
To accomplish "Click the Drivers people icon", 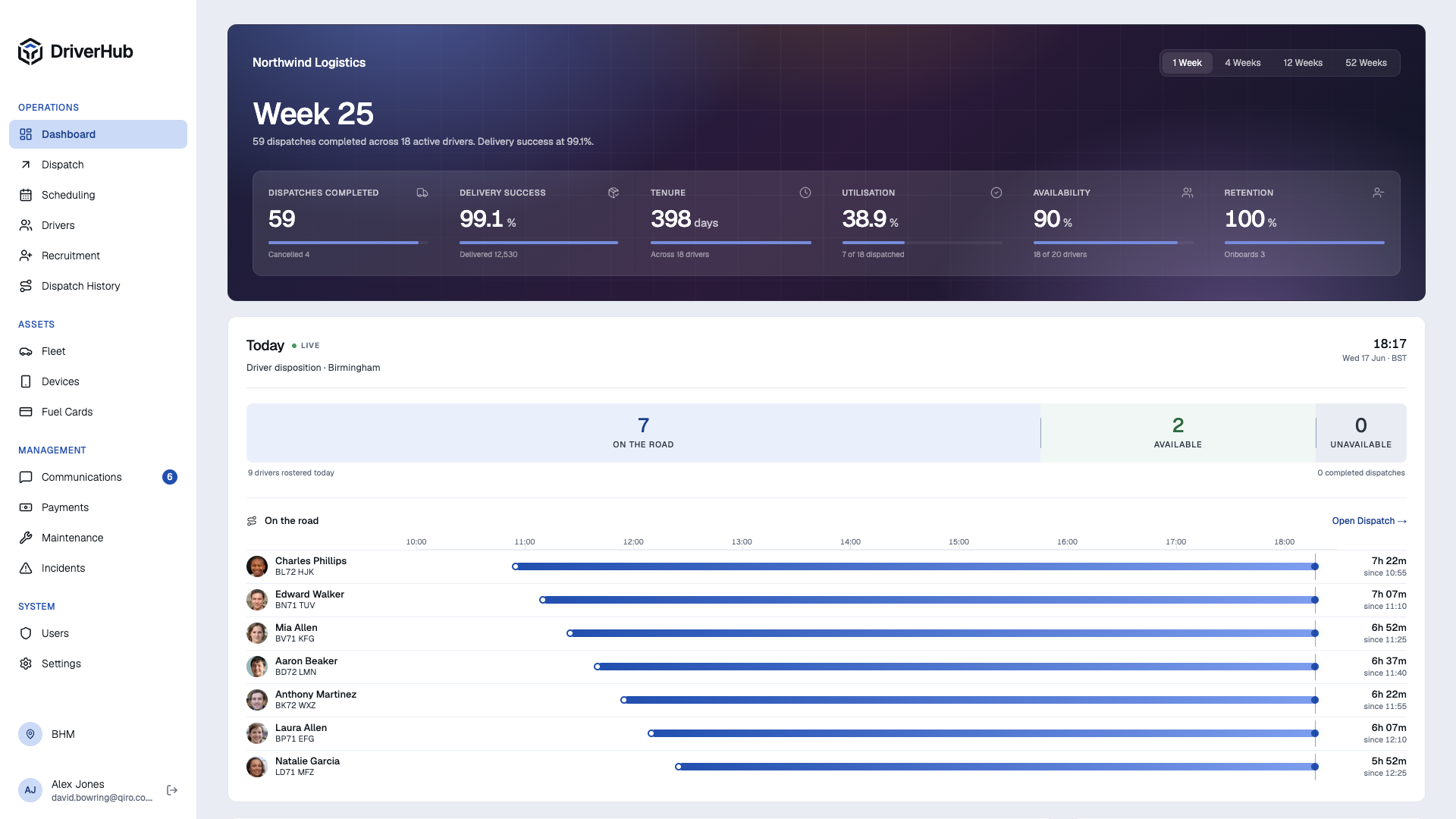I will [x=26, y=225].
